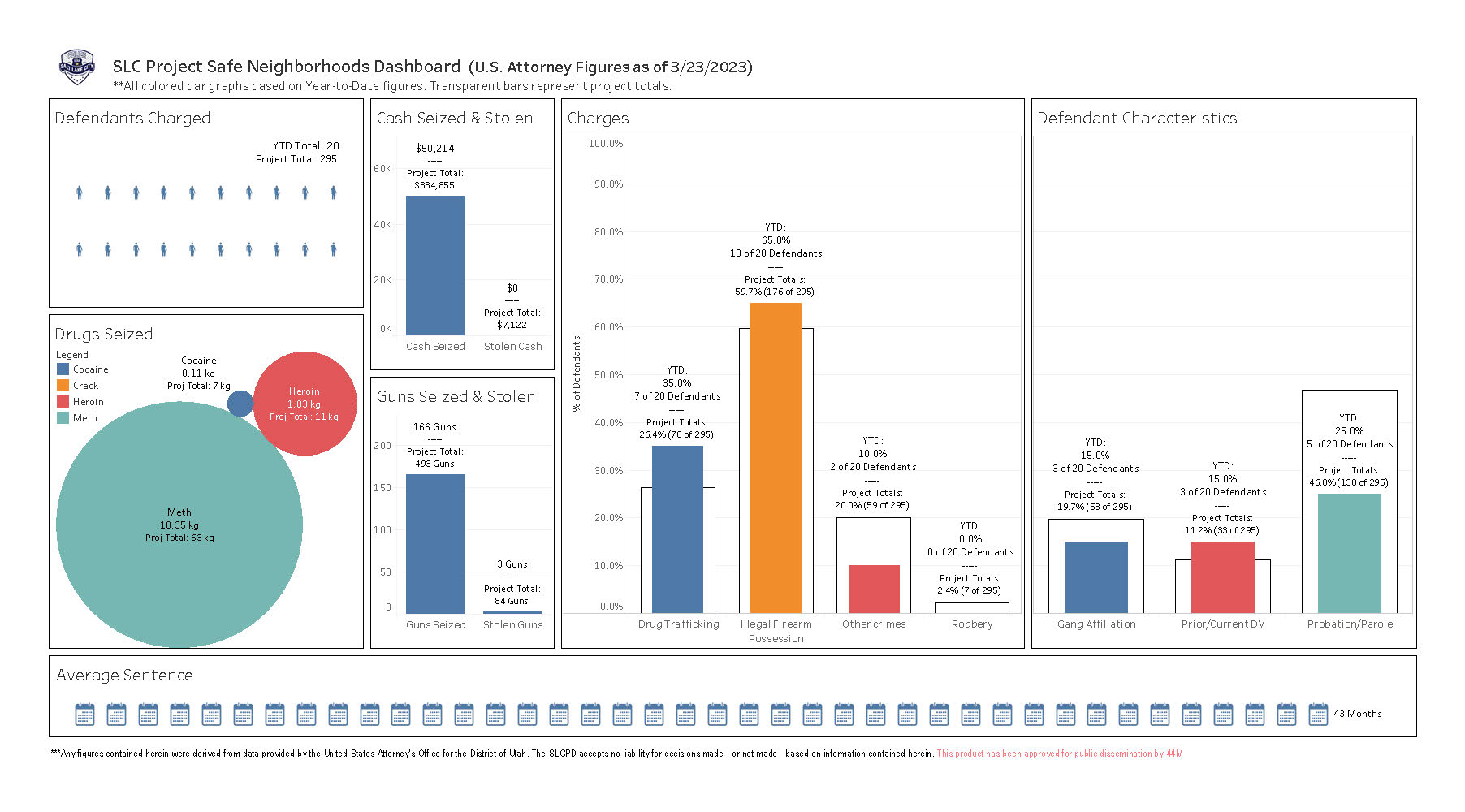Click the red Other crimes bar
Viewport: 1465px width, 812px height.
pos(874,589)
